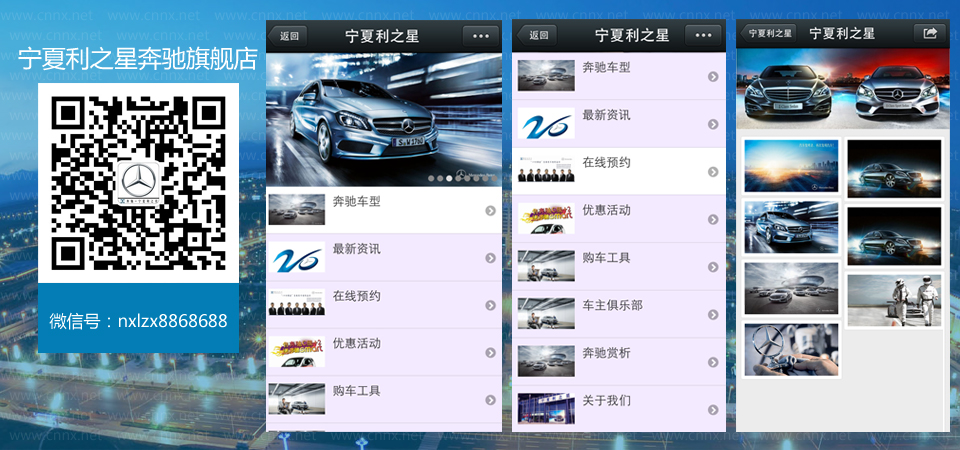The width and height of the screenshot is (960, 450).
Task: Tap the blue A-Class car banner image
Action: (384, 119)
